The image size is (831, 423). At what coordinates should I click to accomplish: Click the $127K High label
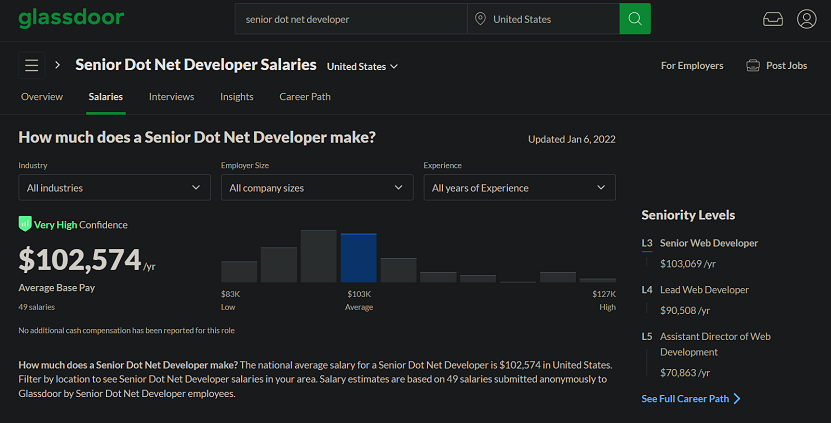tap(604, 300)
